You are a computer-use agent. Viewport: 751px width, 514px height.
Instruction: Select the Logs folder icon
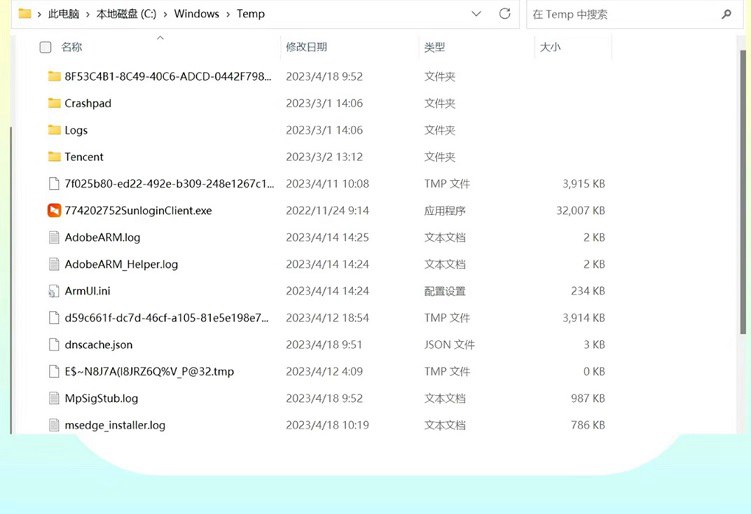[x=54, y=130]
